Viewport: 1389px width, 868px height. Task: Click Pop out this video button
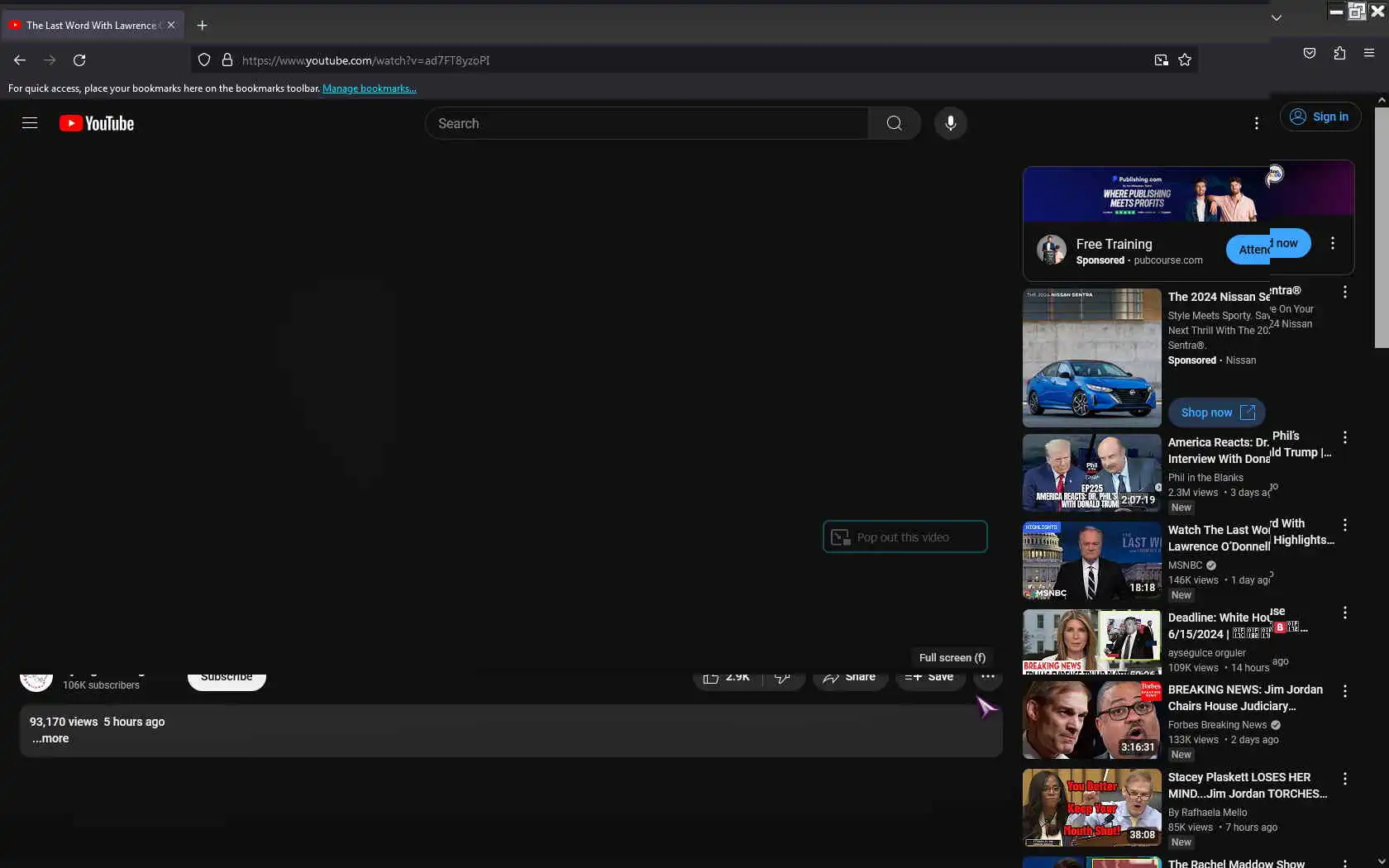coord(905,537)
